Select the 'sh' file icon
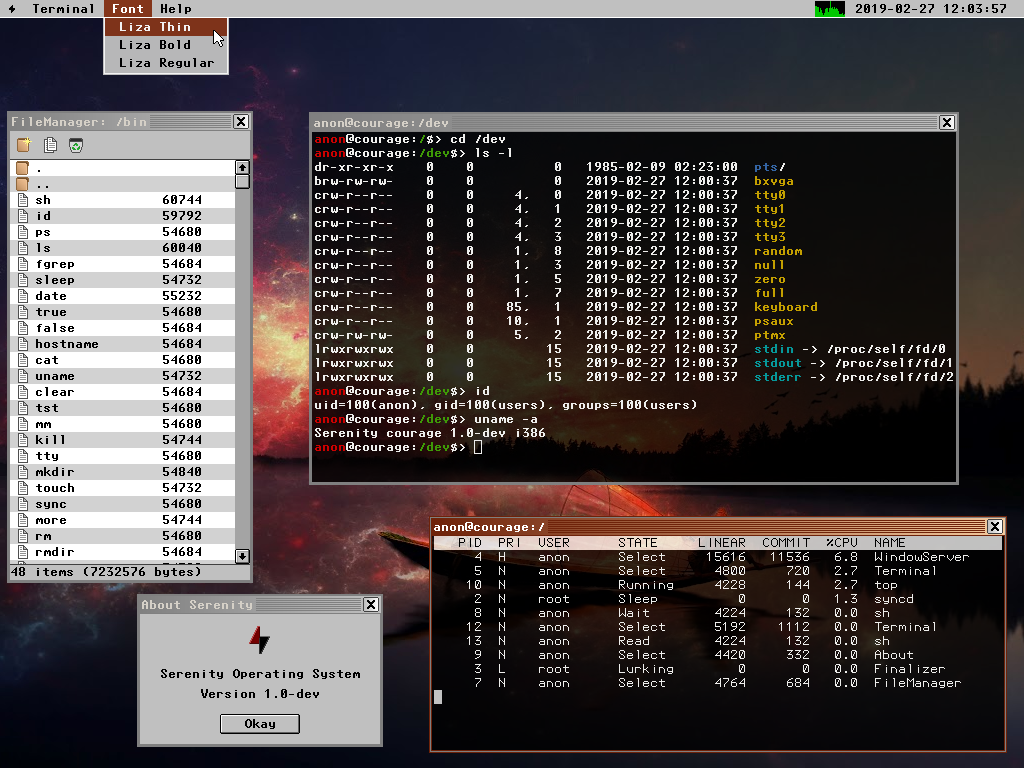The image size is (1024, 768). pos(23,200)
